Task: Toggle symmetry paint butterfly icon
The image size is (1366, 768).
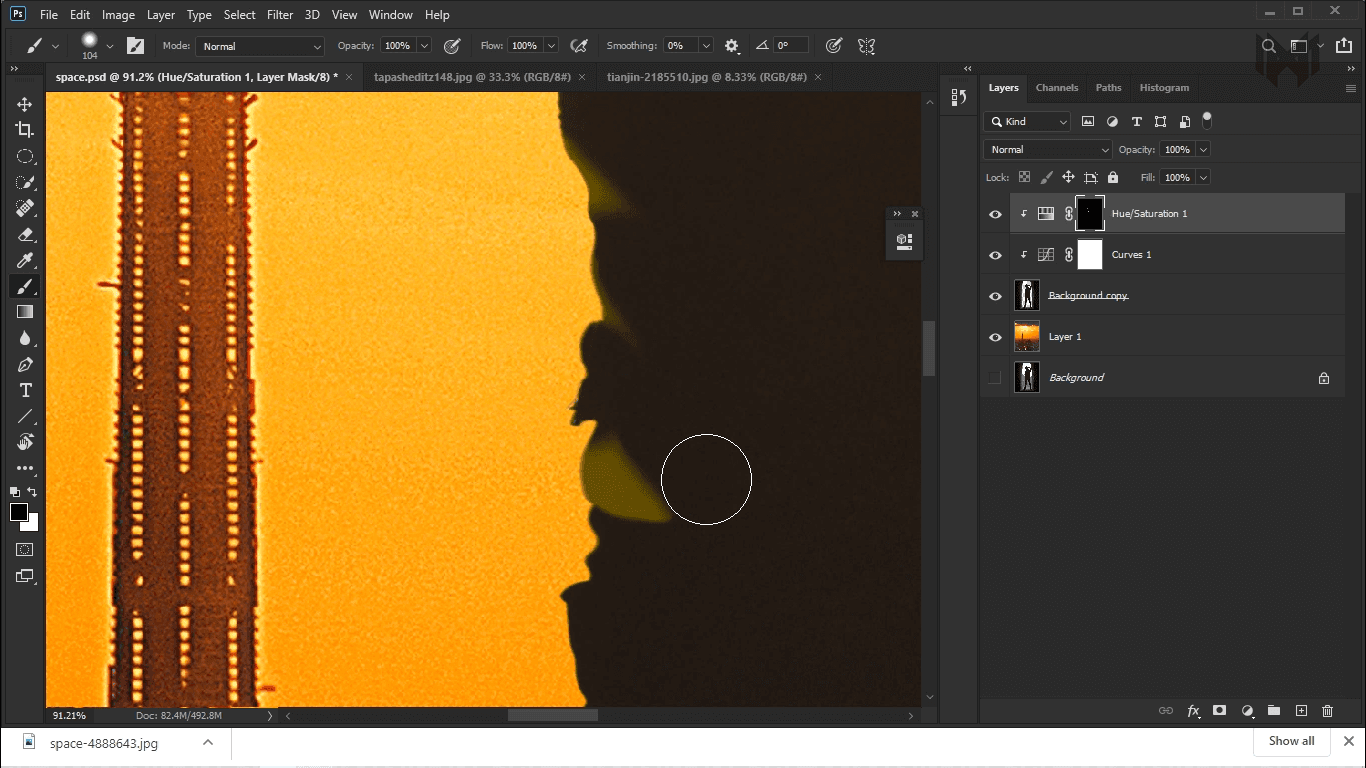Action: pyautogui.click(x=866, y=46)
